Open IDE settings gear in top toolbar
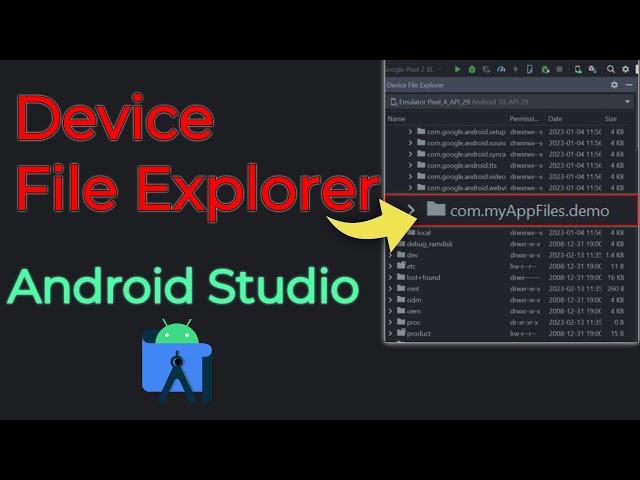 coord(625,69)
